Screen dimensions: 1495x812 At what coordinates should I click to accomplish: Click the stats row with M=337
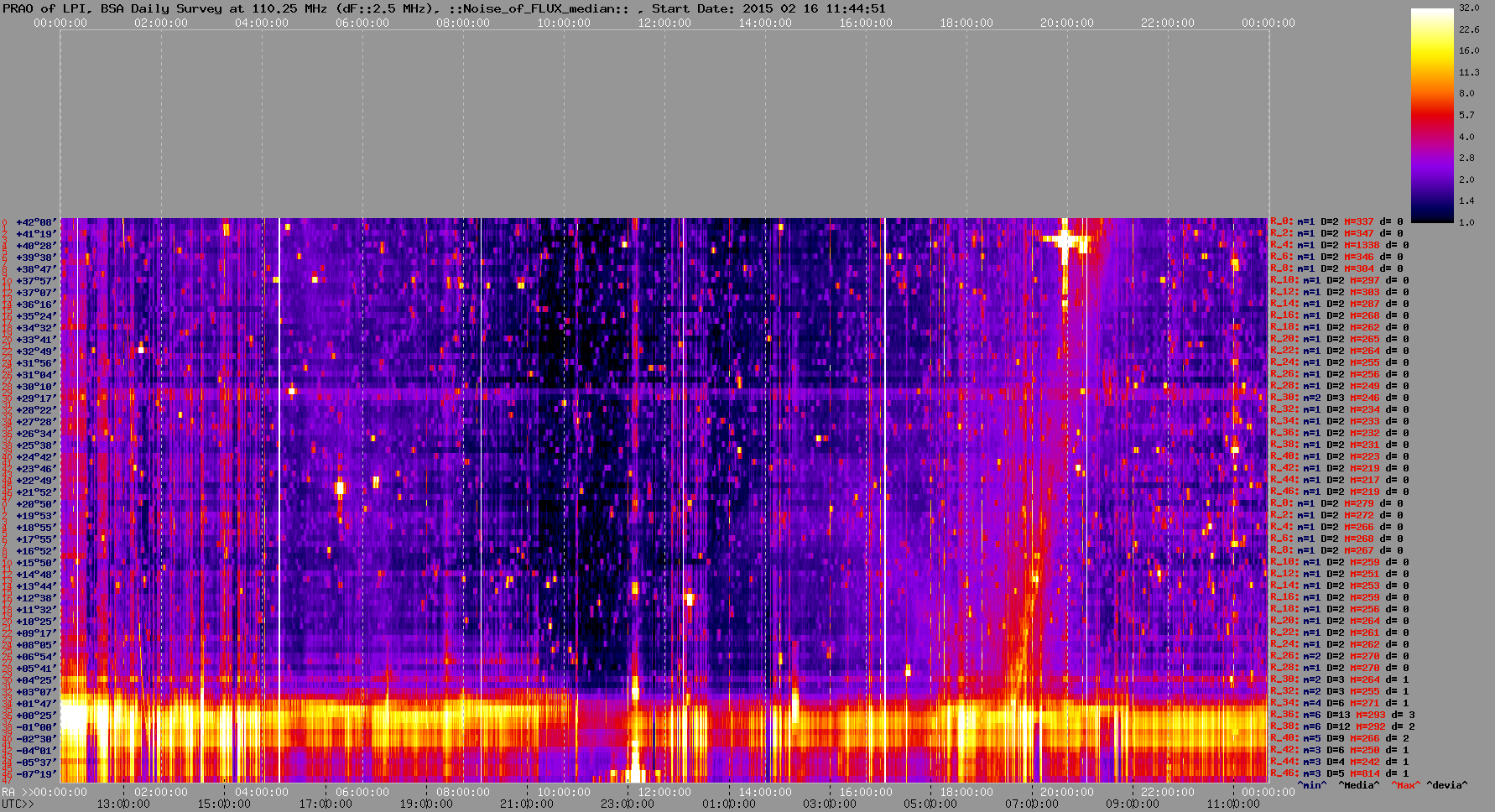(x=1336, y=222)
